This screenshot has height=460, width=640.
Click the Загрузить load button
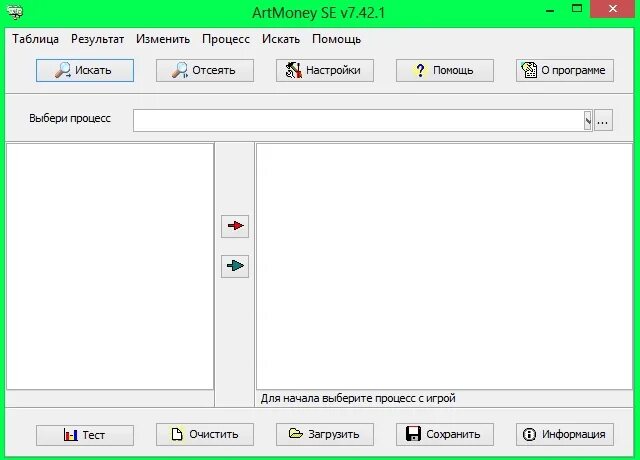tap(324, 434)
